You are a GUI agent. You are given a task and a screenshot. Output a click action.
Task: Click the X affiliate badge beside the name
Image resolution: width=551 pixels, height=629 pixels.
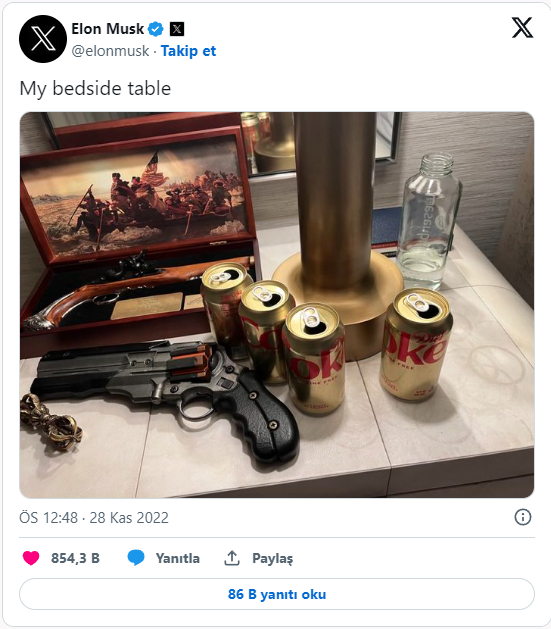[177, 29]
